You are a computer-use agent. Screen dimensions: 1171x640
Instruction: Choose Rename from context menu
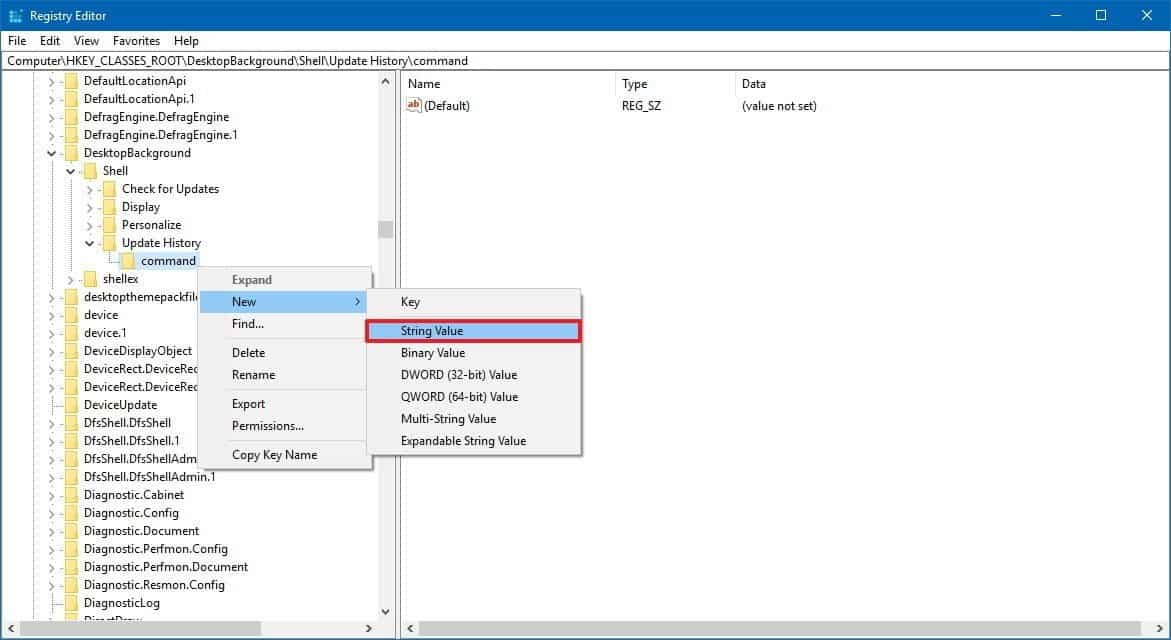coord(285,375)
